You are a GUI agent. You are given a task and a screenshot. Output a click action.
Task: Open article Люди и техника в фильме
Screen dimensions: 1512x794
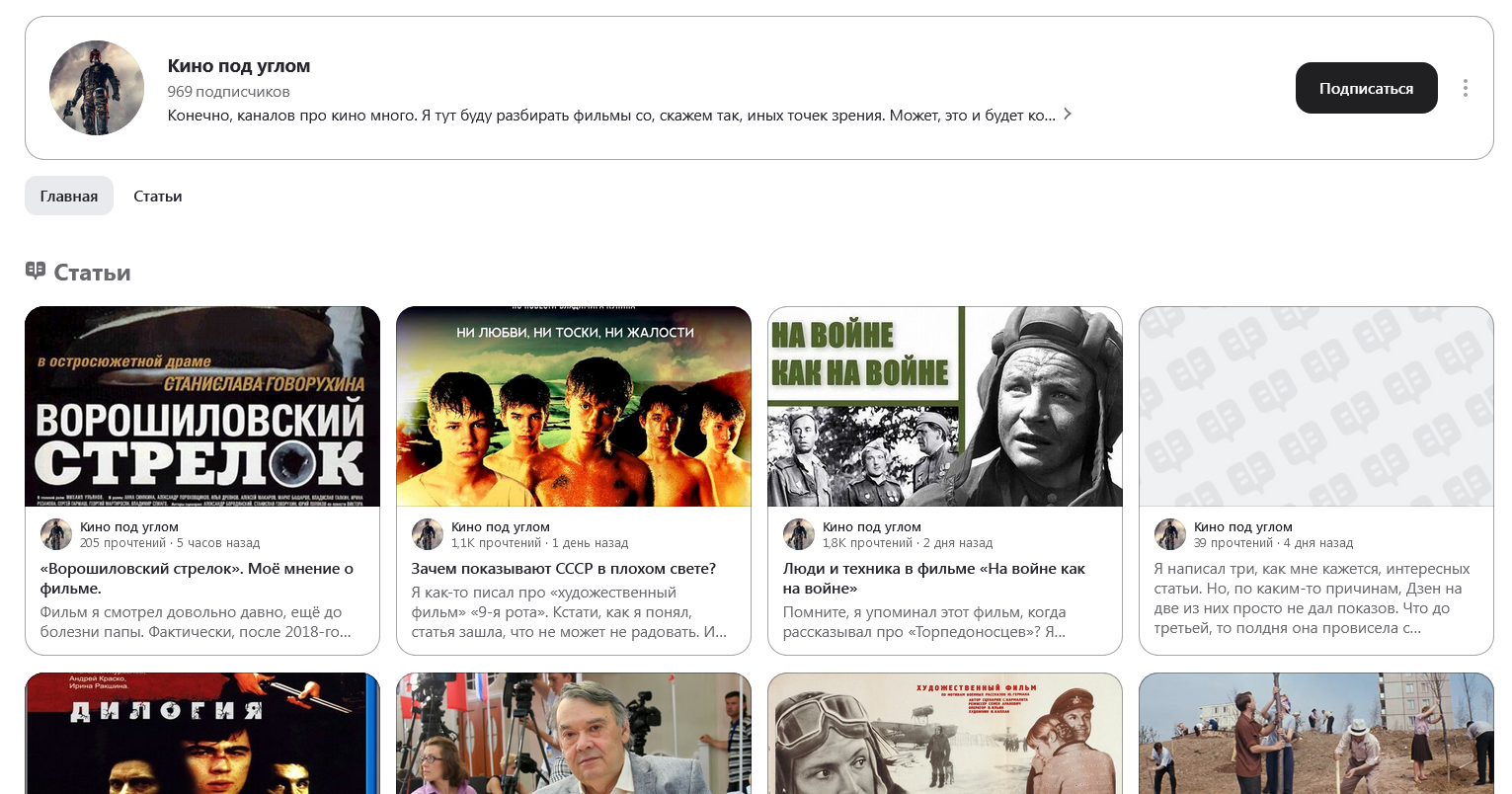click(x=934, y=579)
